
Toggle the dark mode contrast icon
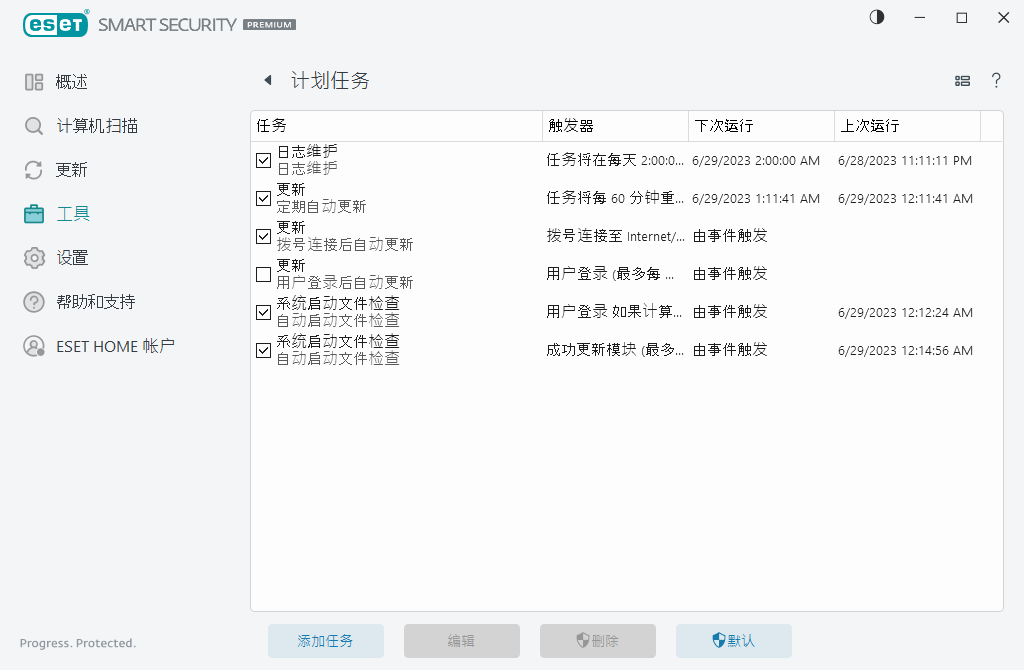coord(876,17)
